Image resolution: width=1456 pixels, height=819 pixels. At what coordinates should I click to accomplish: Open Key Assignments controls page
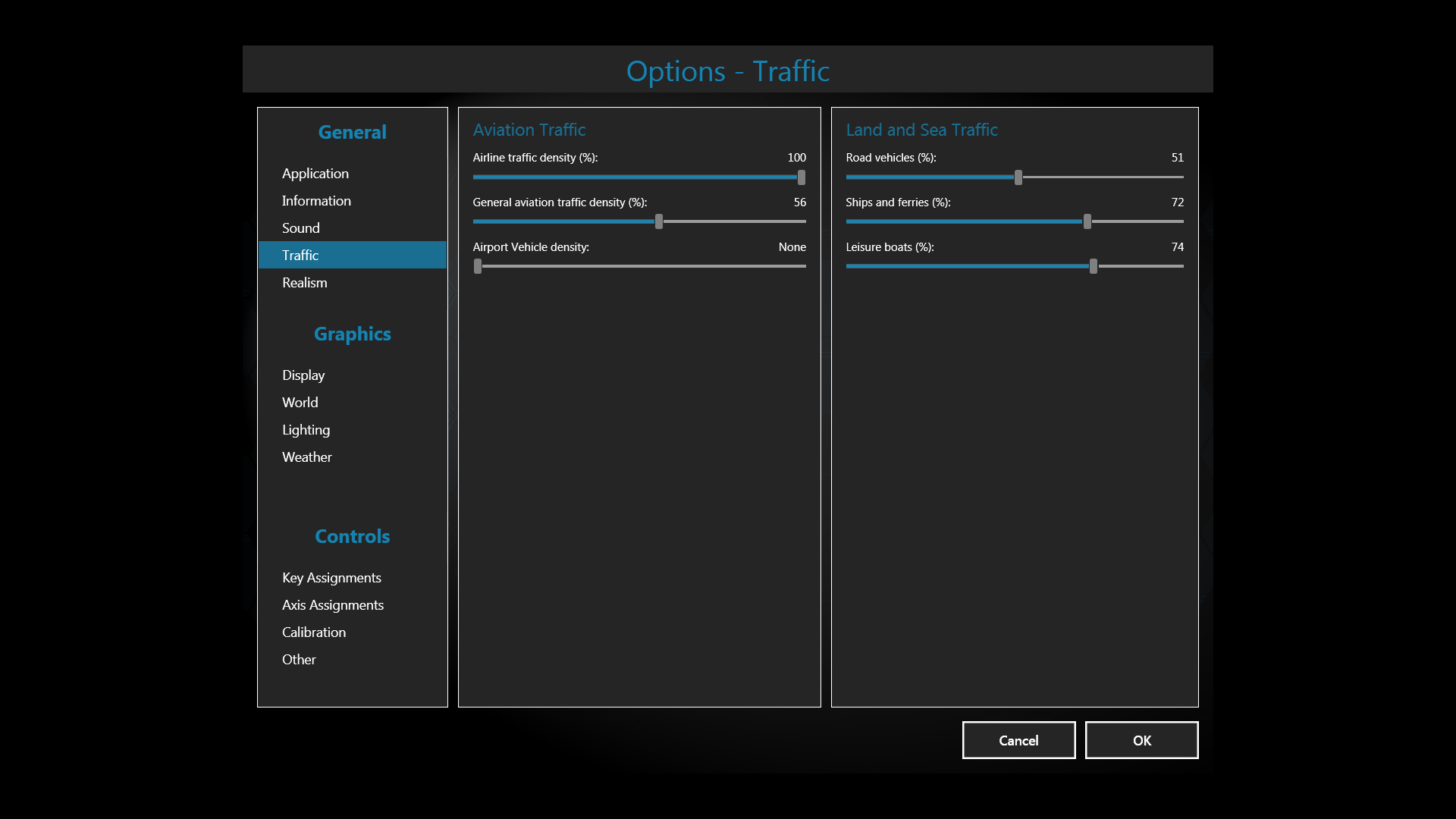click(331, 578)
